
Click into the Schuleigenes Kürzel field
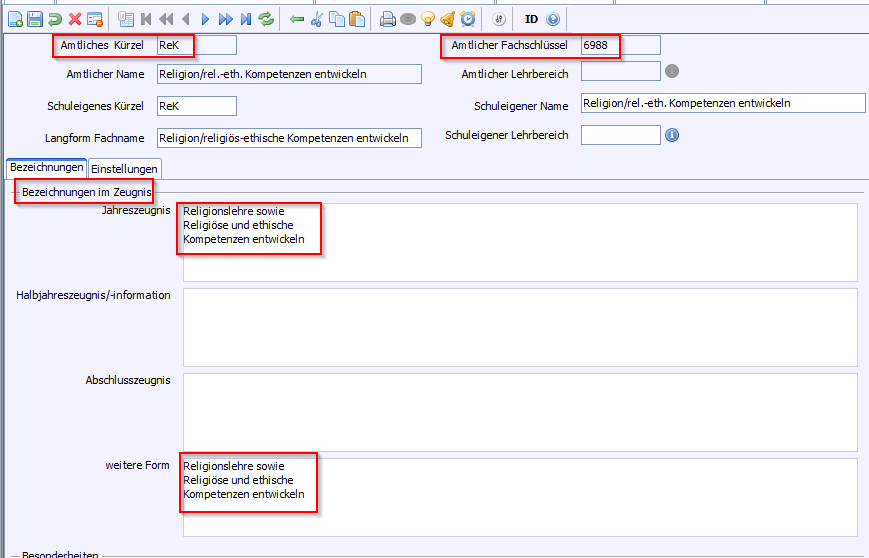[x=196, y=106]
